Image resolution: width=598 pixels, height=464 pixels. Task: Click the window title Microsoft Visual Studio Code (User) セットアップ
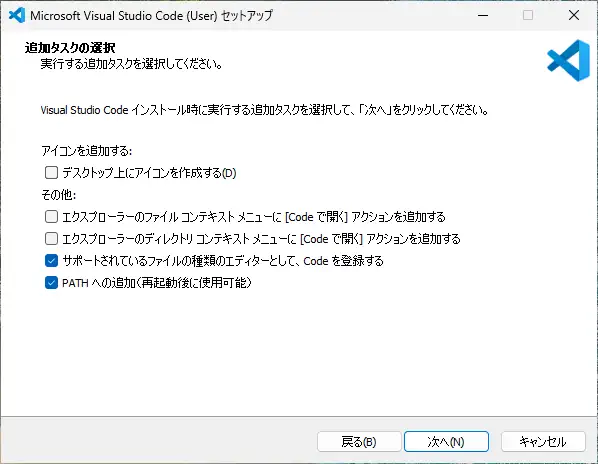151,16
